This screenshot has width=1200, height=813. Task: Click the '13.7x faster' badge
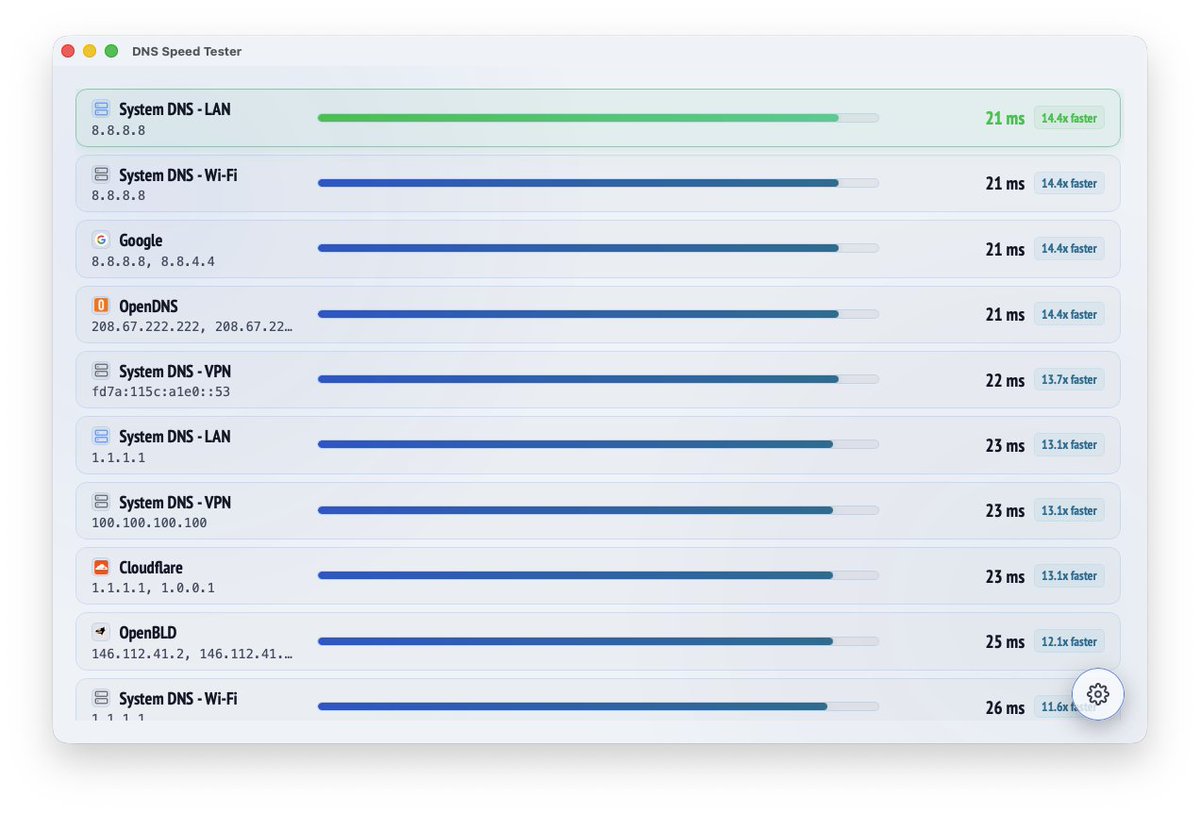pyautogui.click(x=1069, y=379)
